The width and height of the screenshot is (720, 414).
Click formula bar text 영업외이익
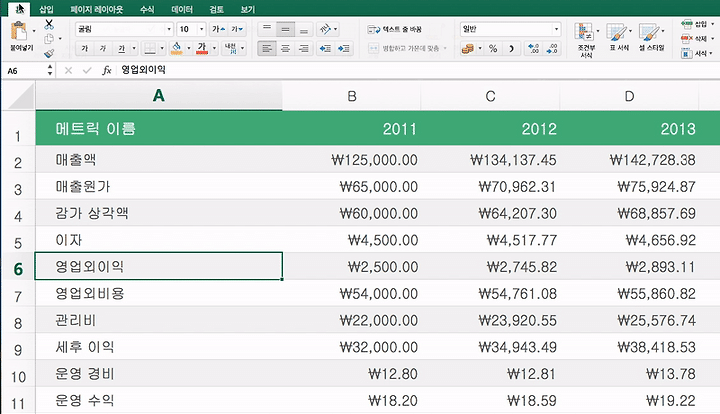(x=143, y=70)
